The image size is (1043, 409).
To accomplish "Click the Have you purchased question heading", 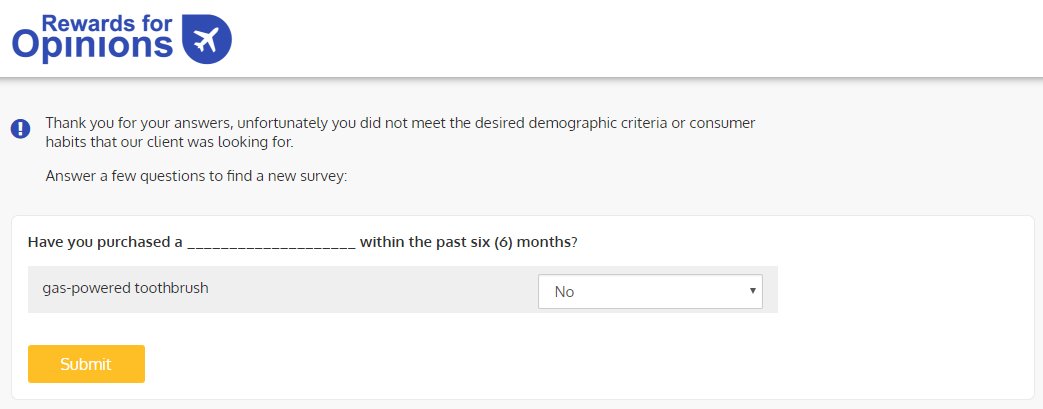I will tap(303, 242).
